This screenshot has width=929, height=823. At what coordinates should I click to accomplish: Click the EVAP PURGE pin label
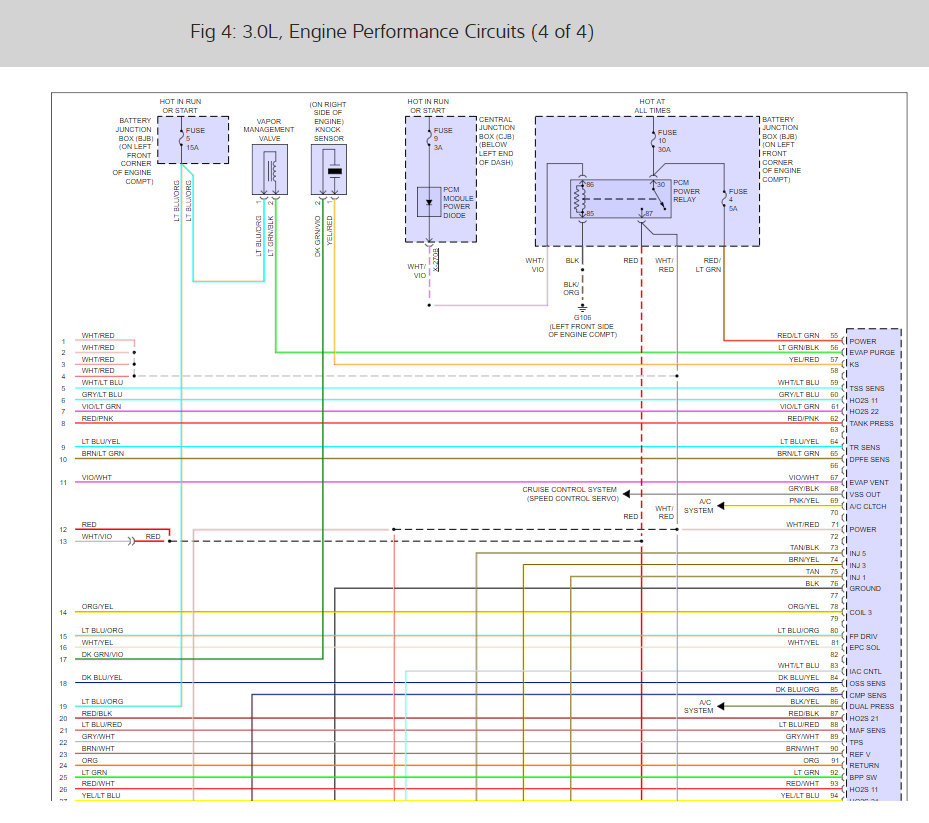coord(871,353)
